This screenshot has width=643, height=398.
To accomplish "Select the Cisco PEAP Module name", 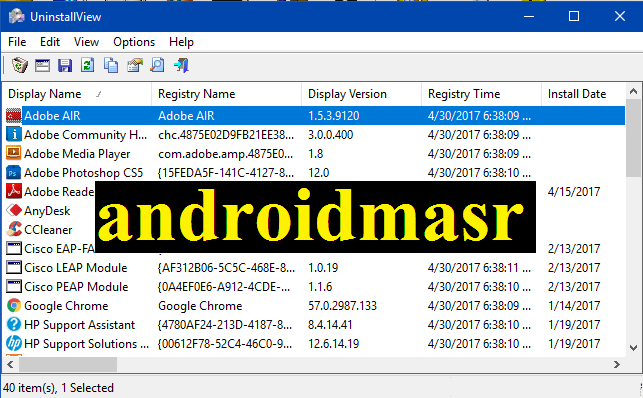I will 76,287.
